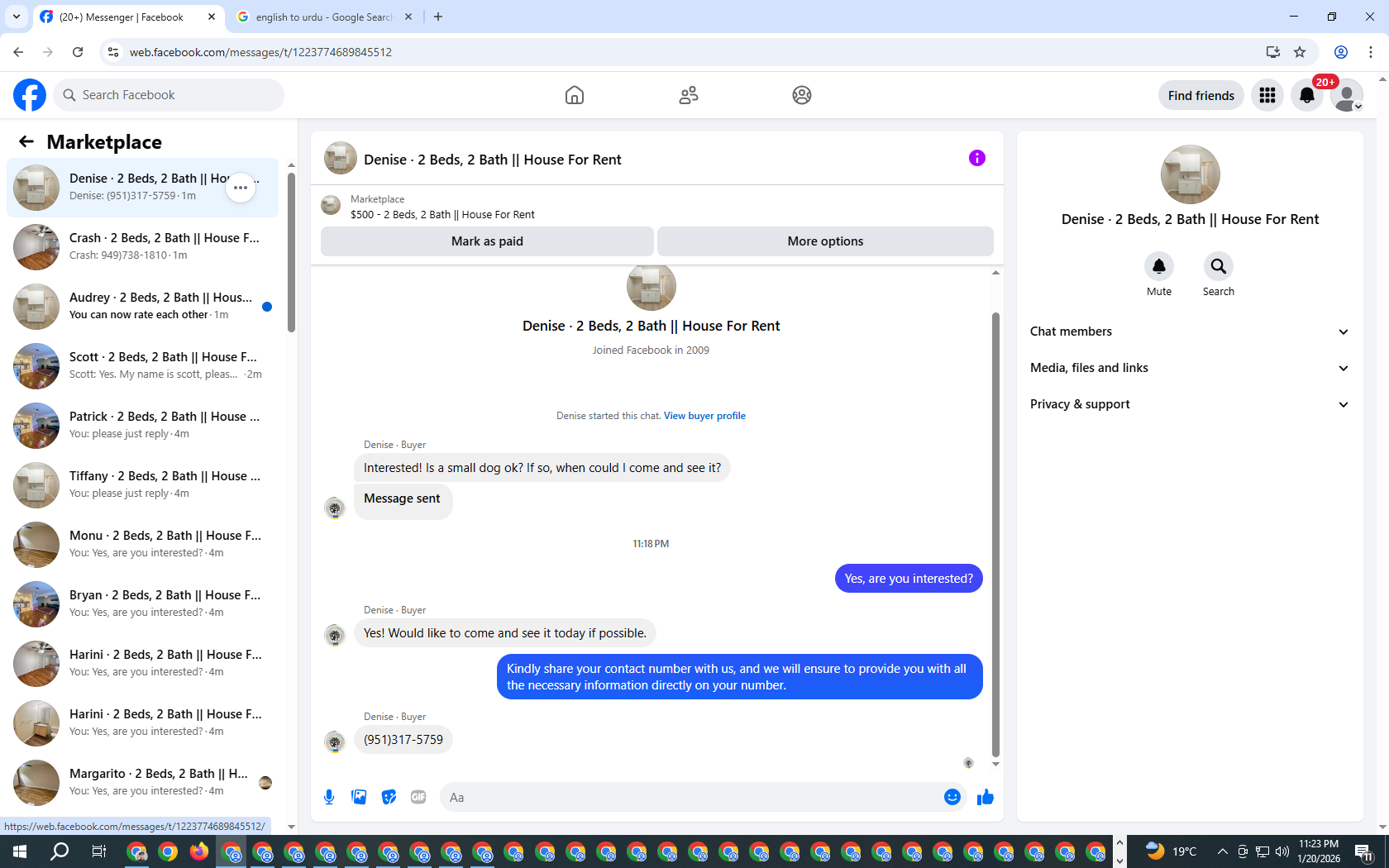Click the browser address bar URL
Screen dimensions: 1389x868
260,52
